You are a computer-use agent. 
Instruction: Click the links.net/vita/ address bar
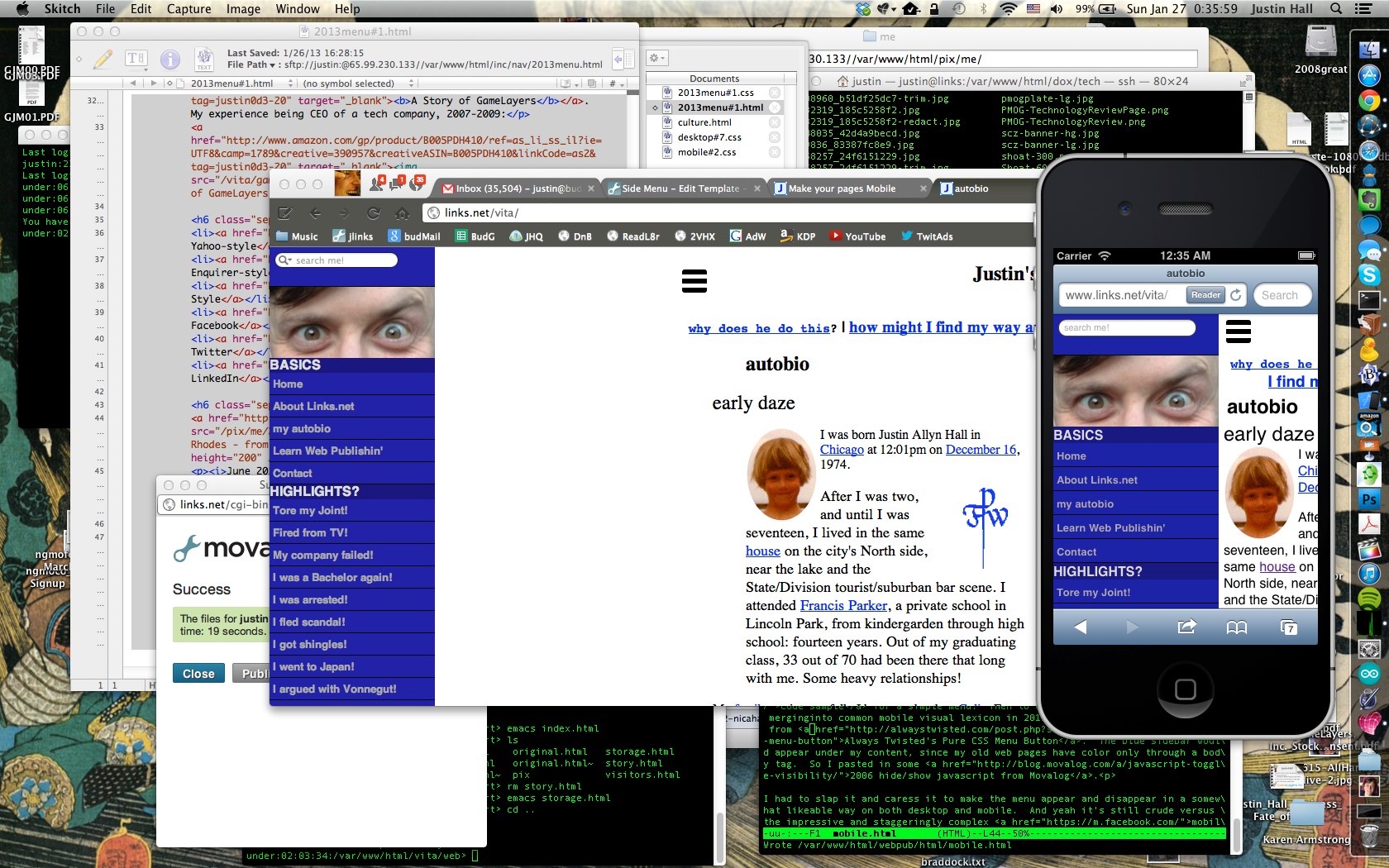click(728, 213)
